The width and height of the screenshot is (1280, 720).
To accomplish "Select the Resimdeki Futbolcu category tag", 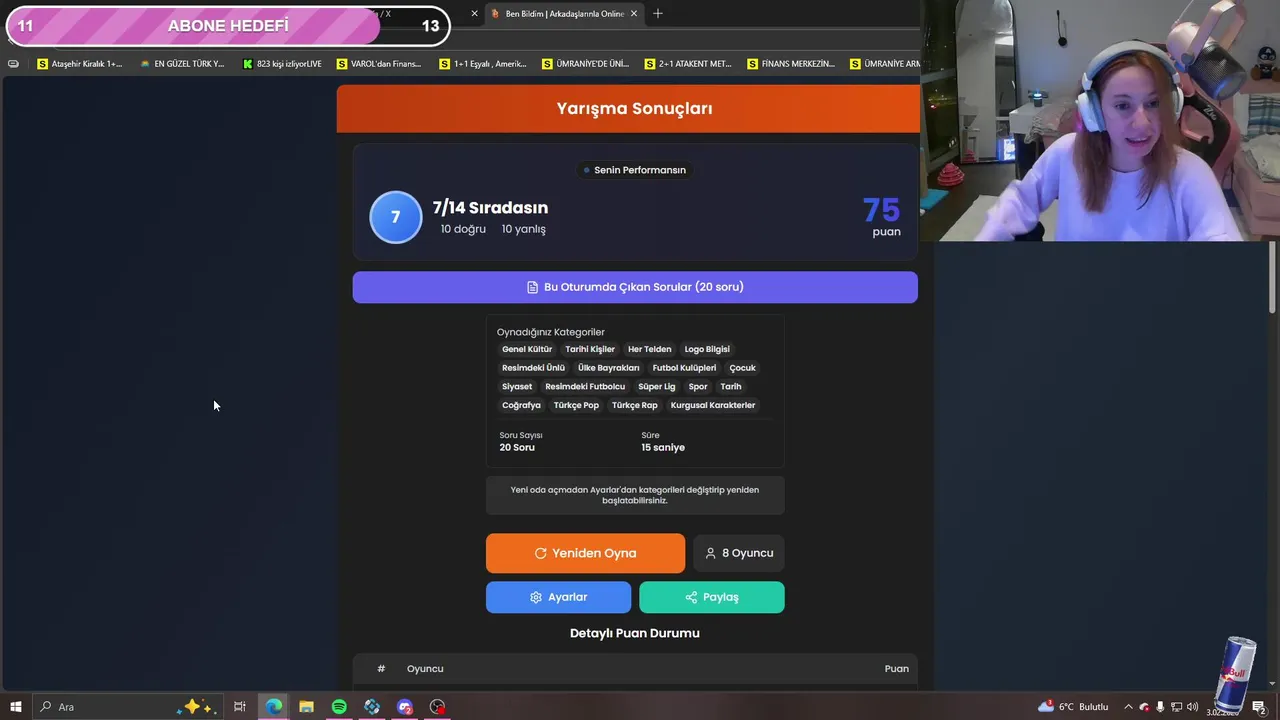I will [585, 386].
